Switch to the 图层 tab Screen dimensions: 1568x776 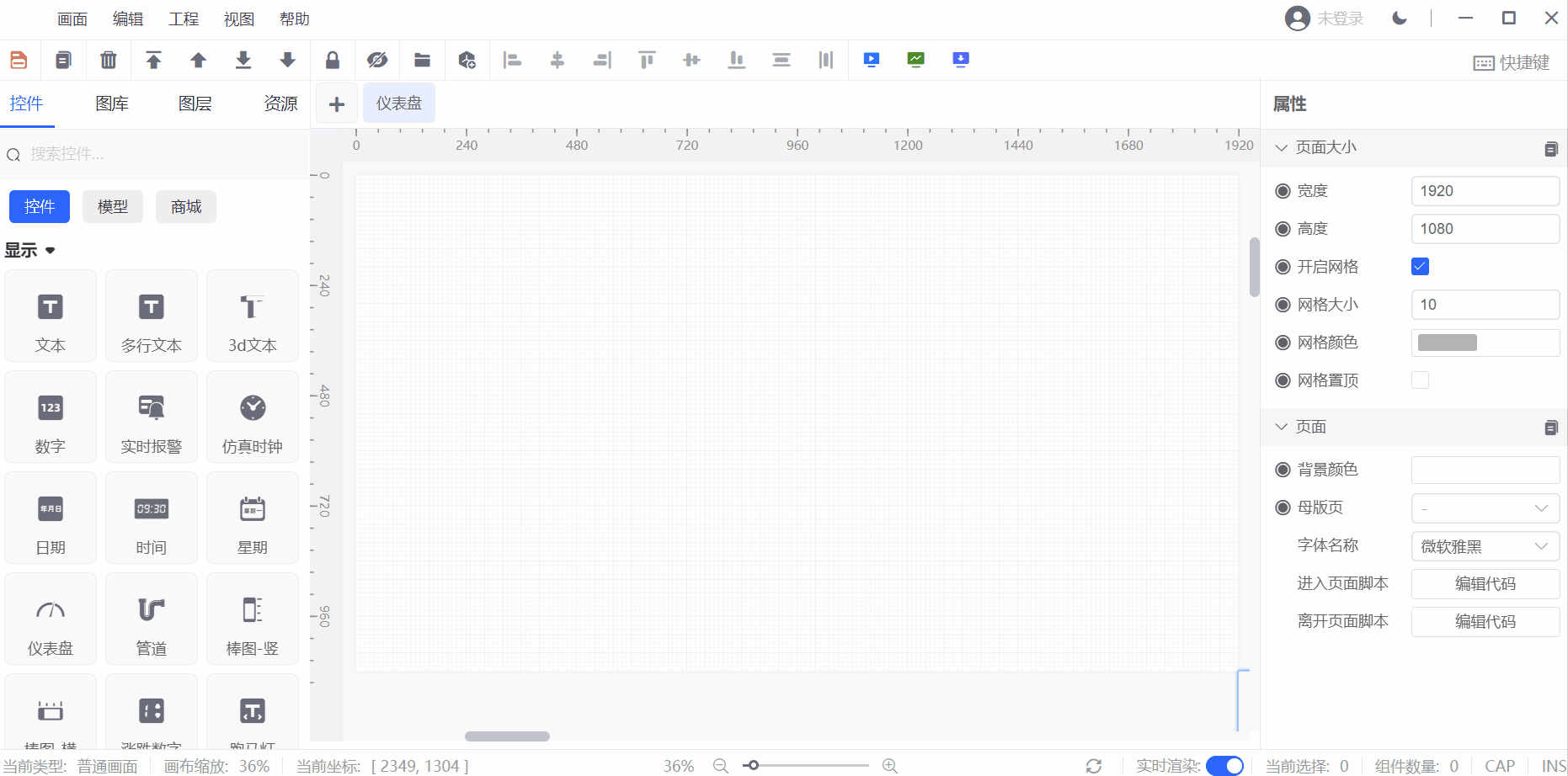point(195,104)
